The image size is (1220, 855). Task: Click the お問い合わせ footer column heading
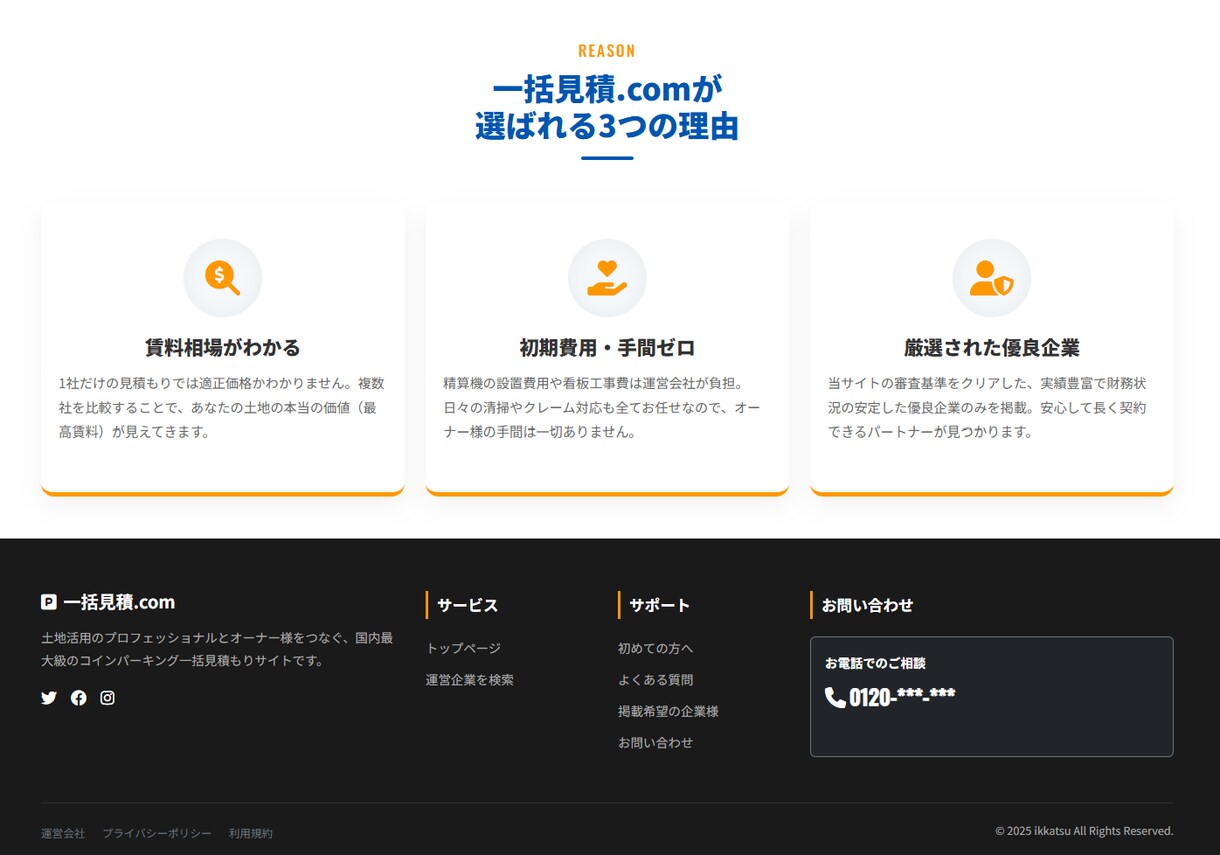(867, 605)
